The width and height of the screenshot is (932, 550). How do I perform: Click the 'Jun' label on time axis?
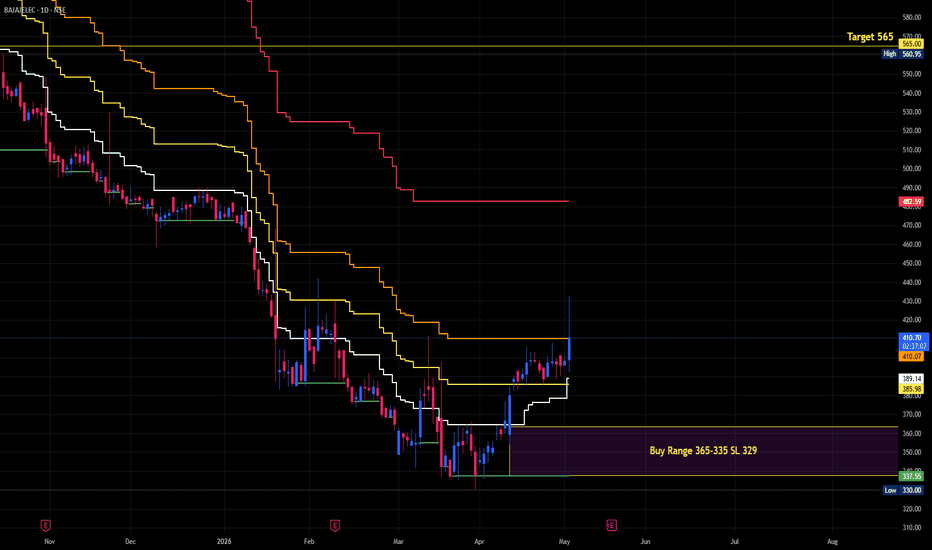(x=645, y=542)
